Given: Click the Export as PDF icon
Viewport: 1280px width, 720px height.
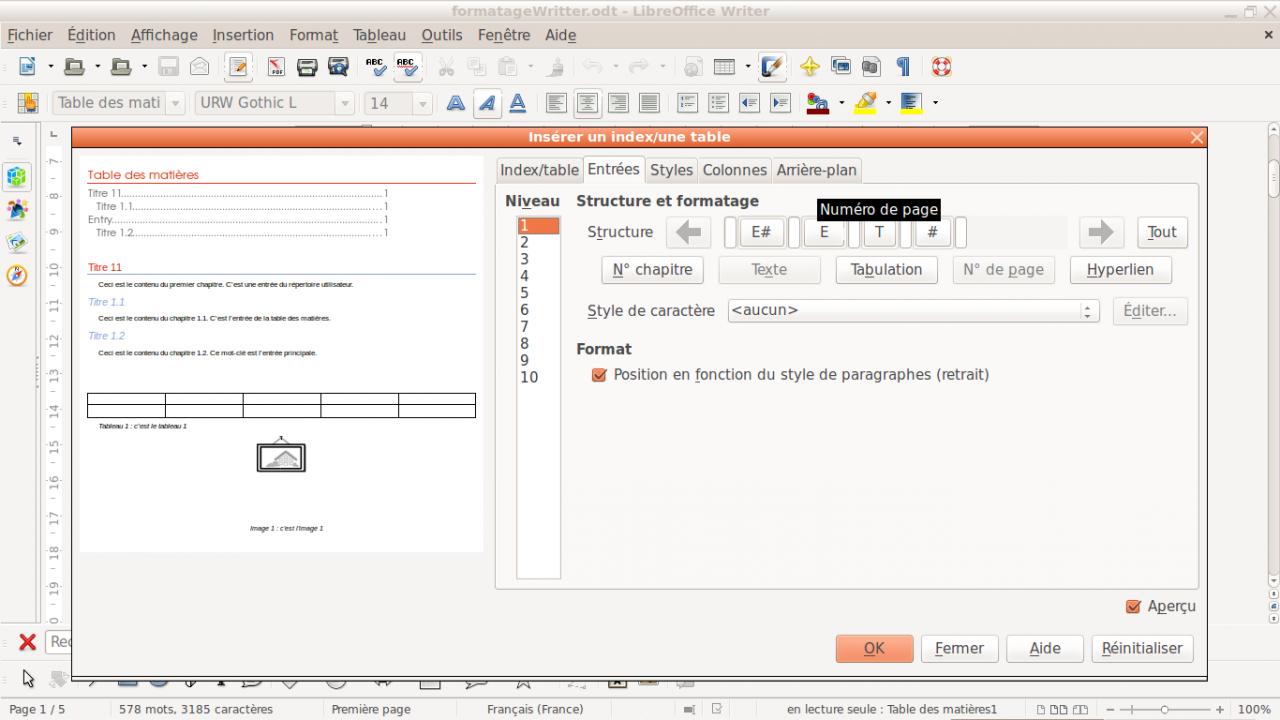Looking at the screenshot, I should (277, 67).
